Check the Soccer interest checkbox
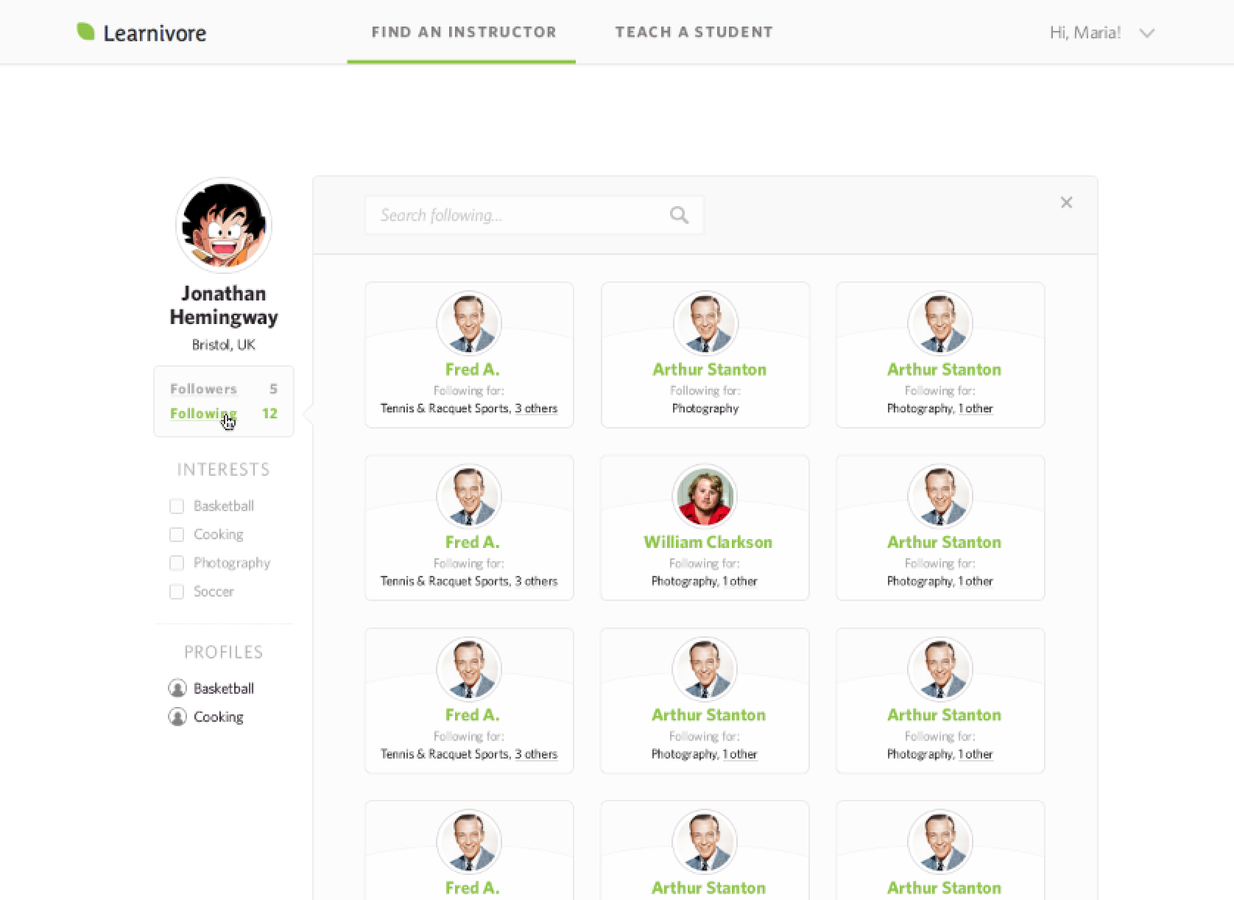 177,592
